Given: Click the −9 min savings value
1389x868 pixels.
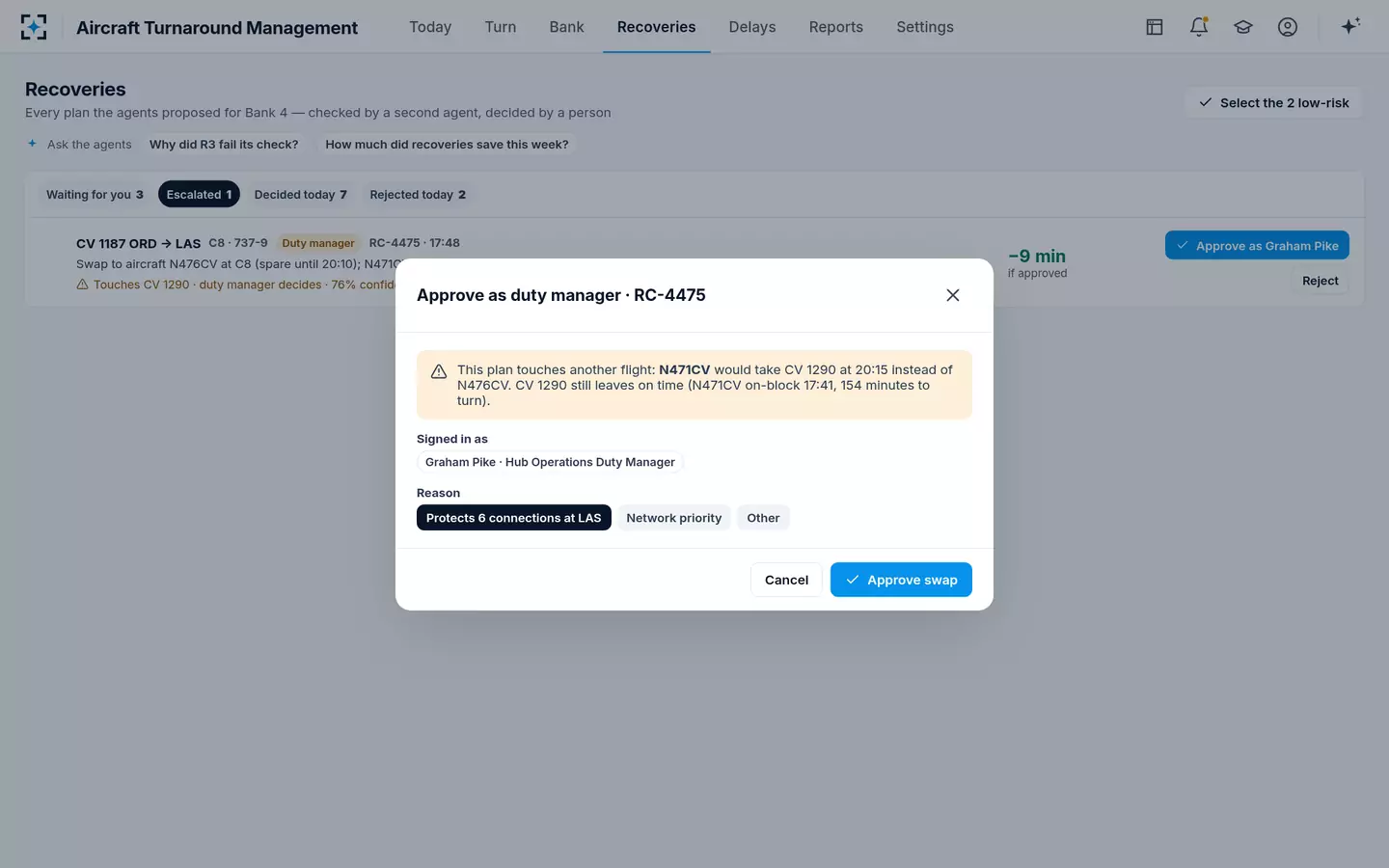Looking at the screenshot, I should tap(1037, 256).
